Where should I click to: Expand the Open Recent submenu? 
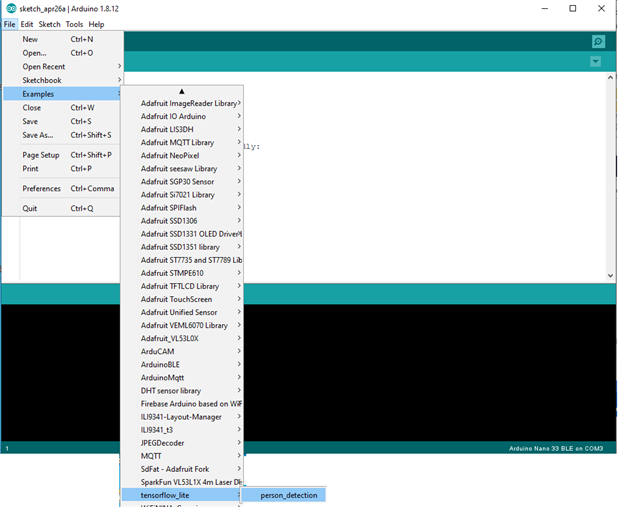click(62, 66)
